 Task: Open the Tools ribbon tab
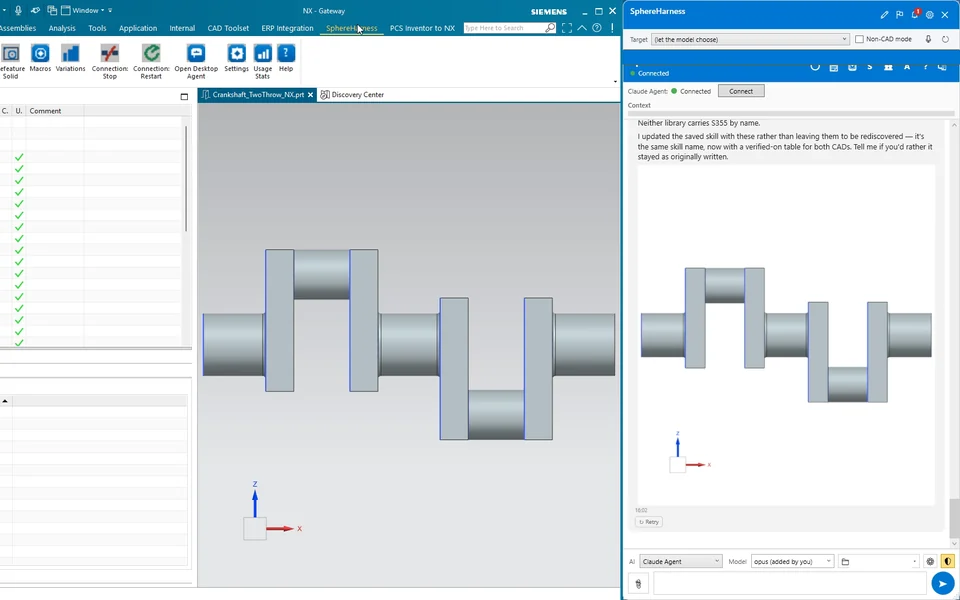[x=97, y=28]
